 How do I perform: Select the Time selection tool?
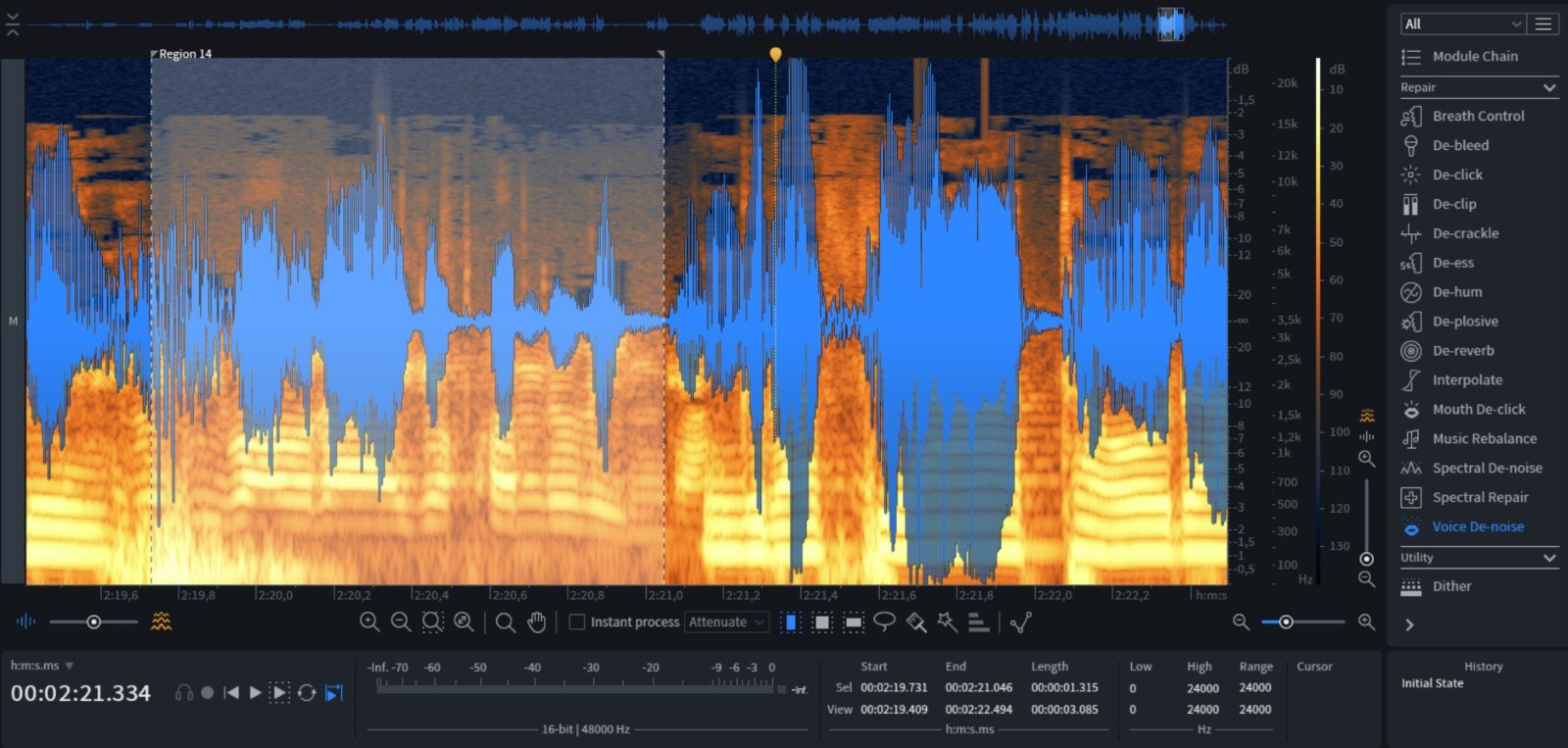(791, 622)
